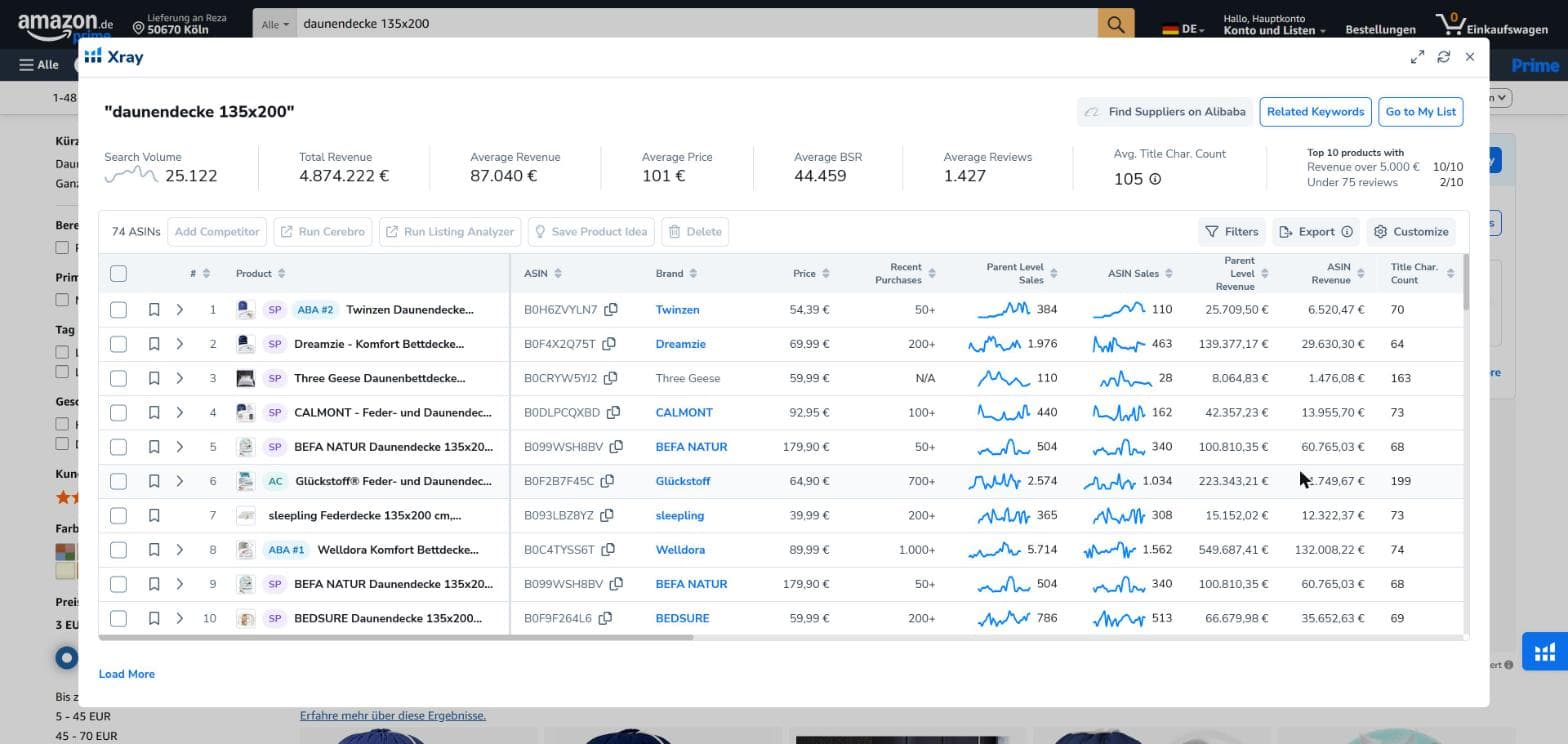Open the Alle search category dropdown
The width and height of the screenshot is (1568, 744).
(x=275, y=24)
